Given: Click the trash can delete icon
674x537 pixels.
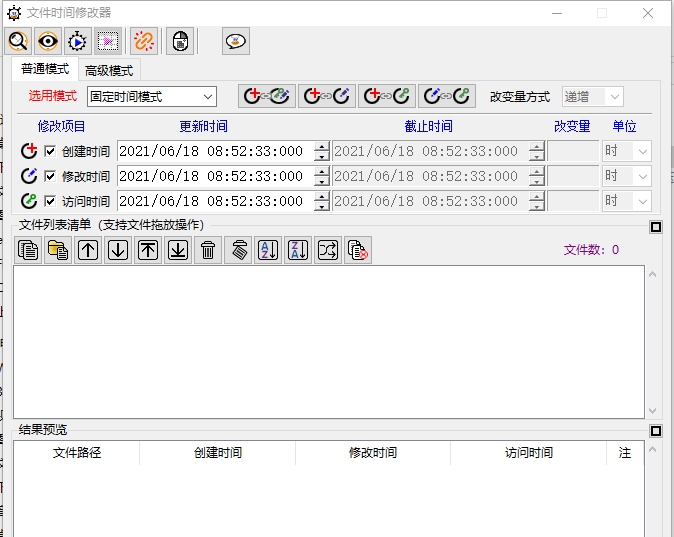Looking at the screenshot, I should click(208, 250).
